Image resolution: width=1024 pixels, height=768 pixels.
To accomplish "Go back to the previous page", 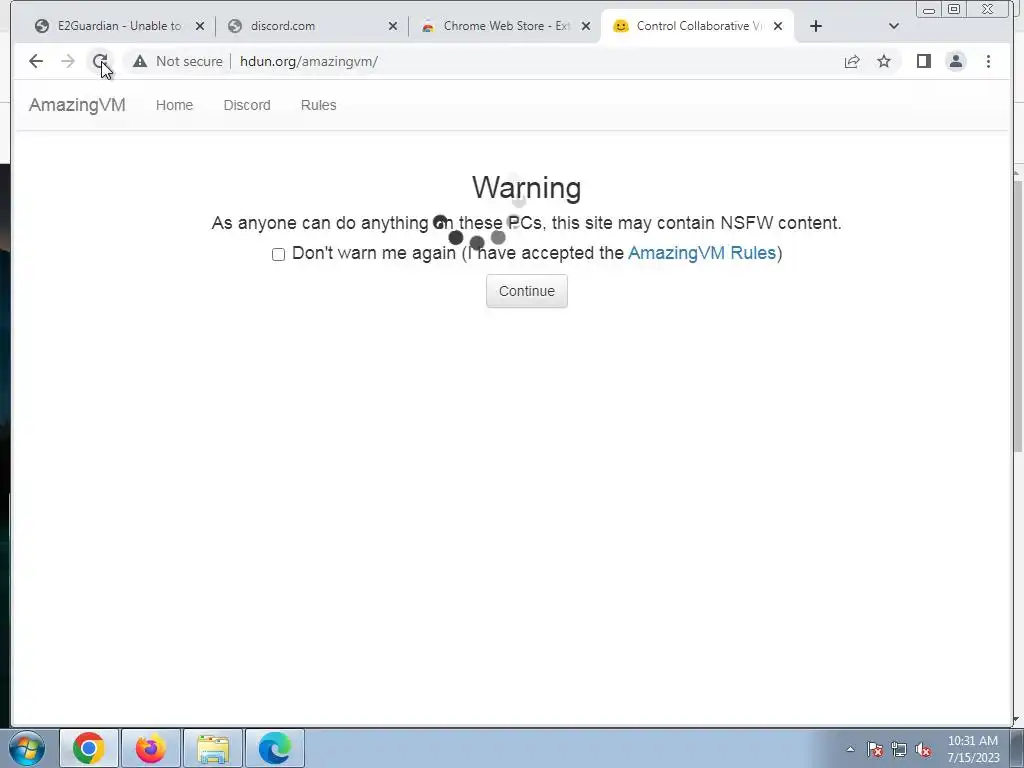I will tap(36, 61).
